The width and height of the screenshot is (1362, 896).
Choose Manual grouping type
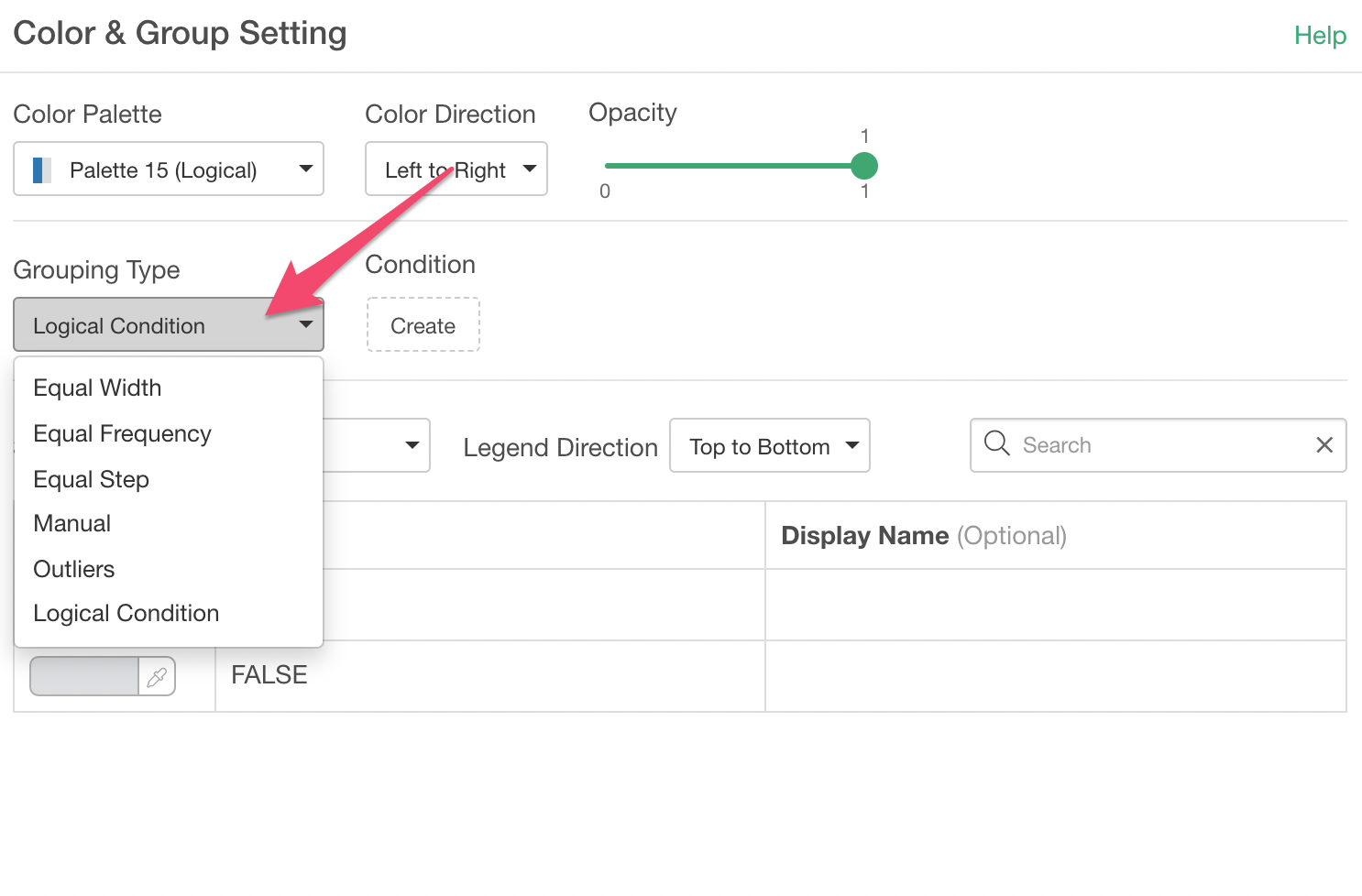71,524
